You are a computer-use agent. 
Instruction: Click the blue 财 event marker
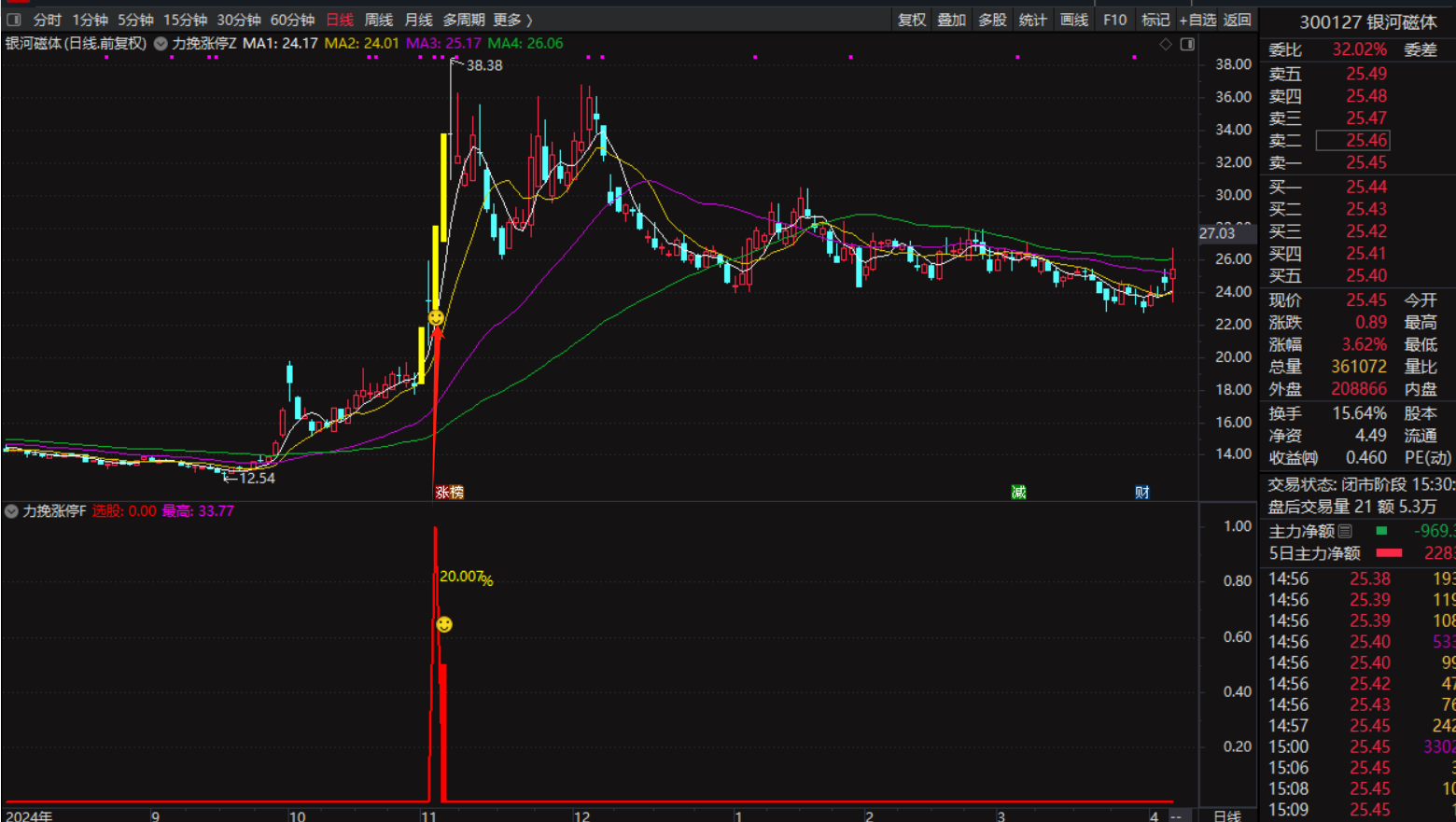click(1141, 492)
